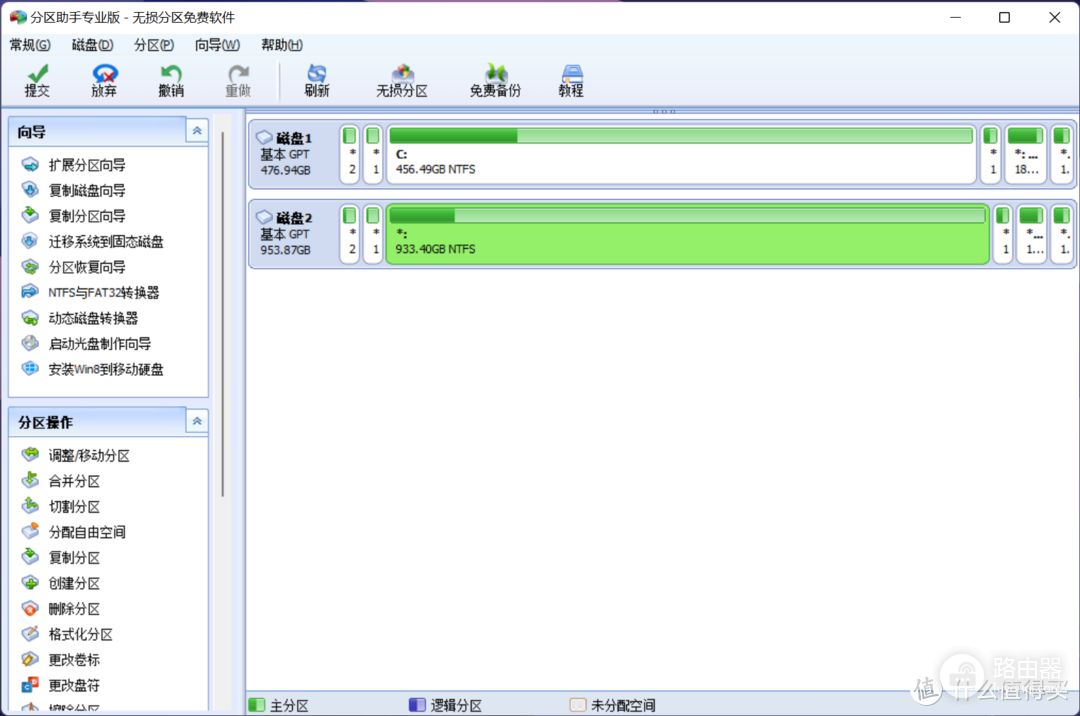Select 磁盘2 953.87GB disk header

coord(294,233)
